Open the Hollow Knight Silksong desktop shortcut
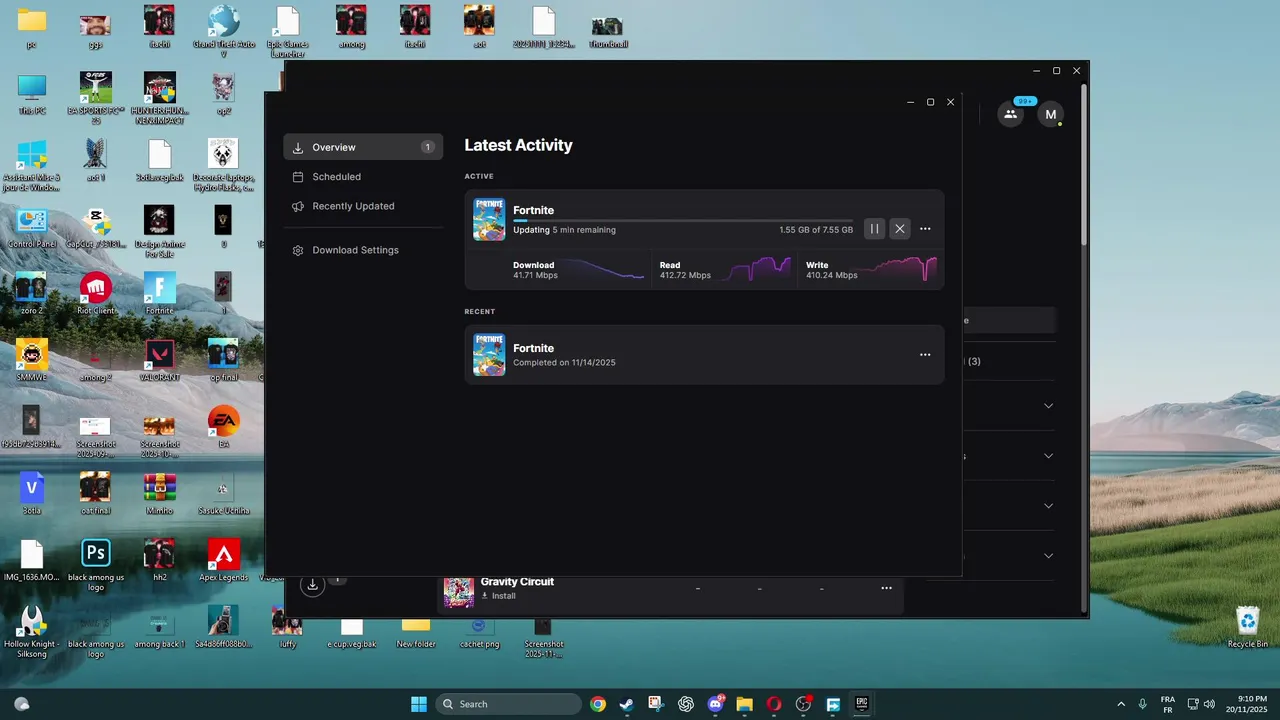1280x720 pixels. click(31, 631)
